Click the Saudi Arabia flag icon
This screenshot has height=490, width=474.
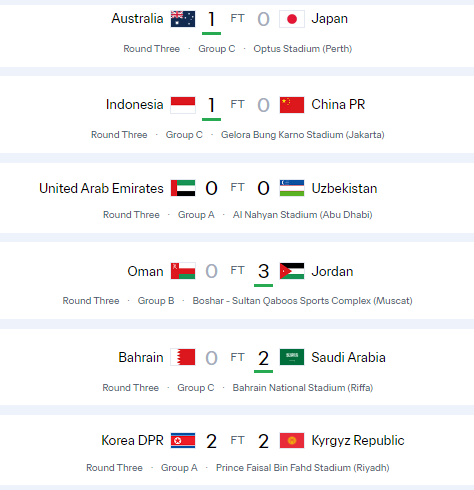292,357
